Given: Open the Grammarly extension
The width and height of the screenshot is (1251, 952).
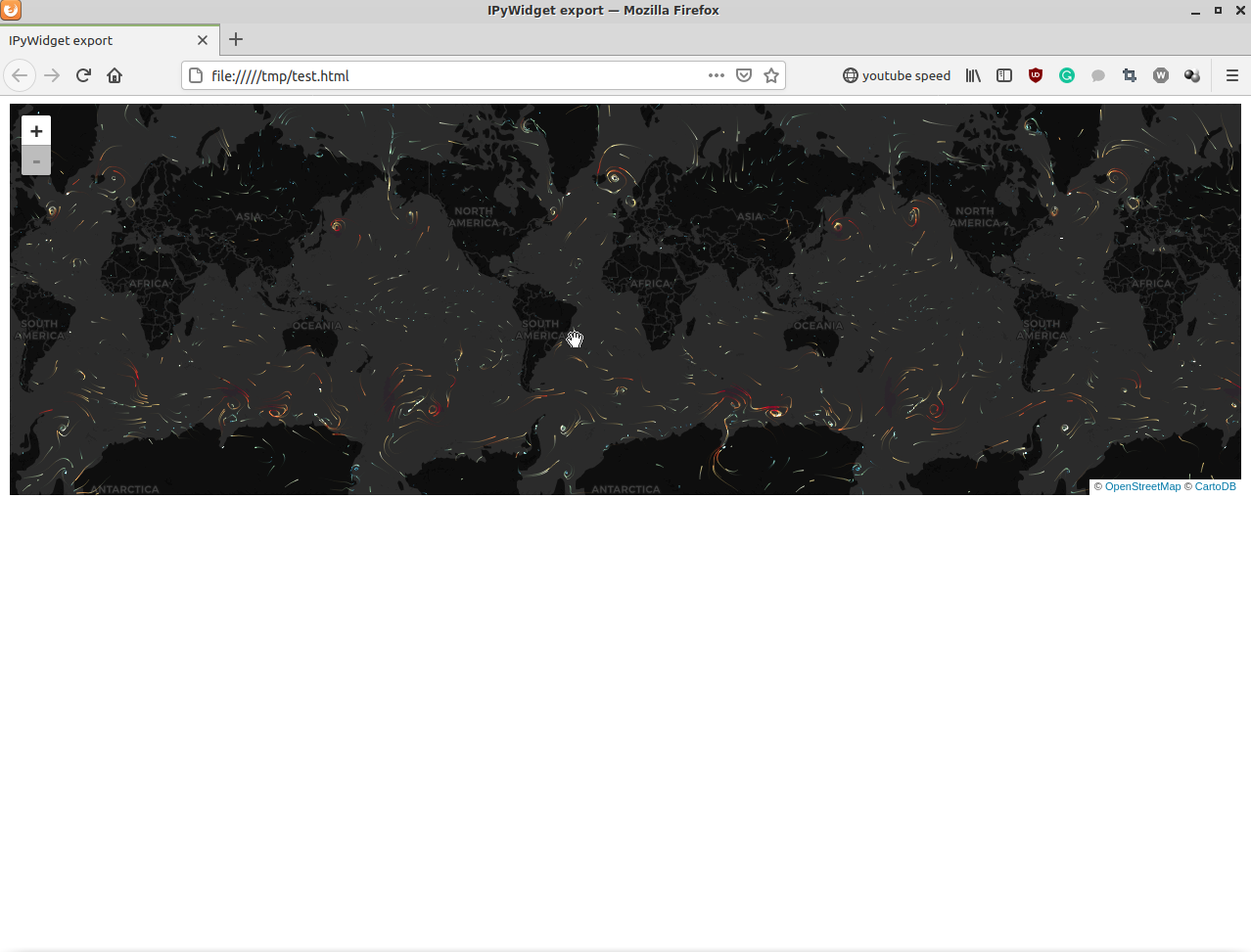Looking at the screenshot, I should (x=1067, y=75).
